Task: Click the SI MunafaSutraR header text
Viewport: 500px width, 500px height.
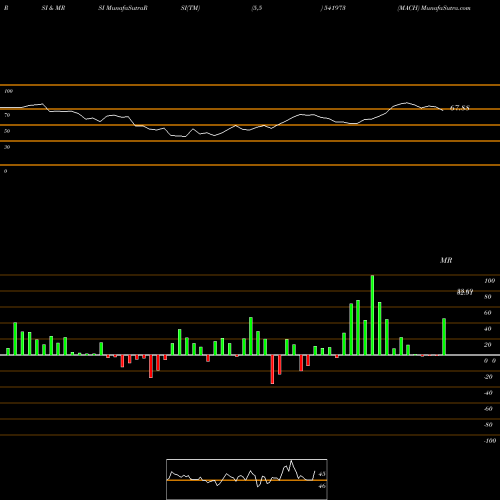Action: [x=123, y=8]
